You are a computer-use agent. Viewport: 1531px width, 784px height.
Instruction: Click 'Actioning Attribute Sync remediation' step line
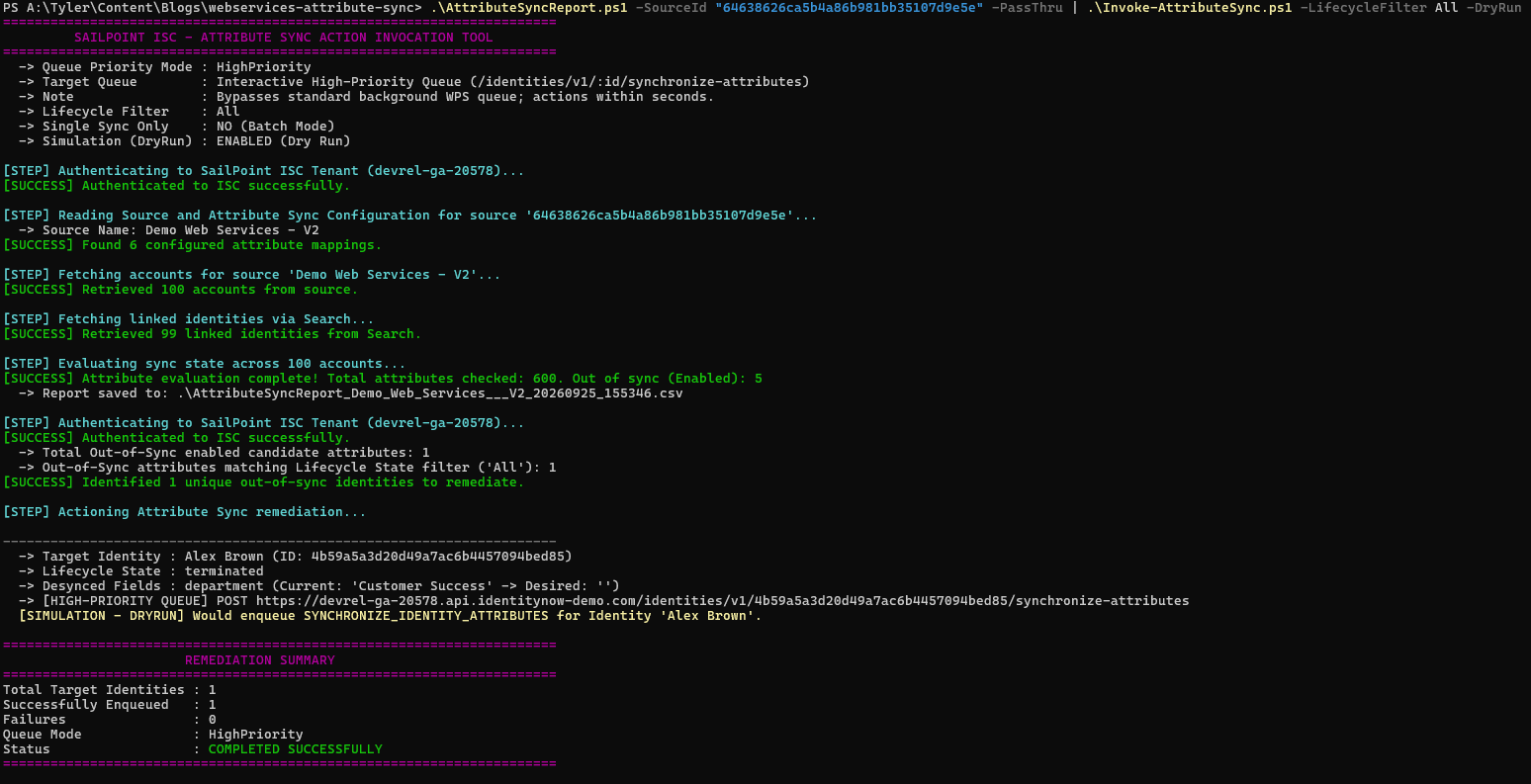[x=185, y=512]
